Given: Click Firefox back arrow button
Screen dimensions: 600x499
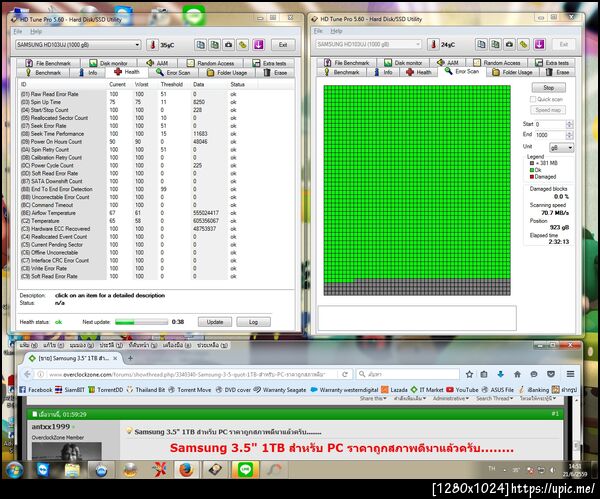Looking at the screenshot, I should (x=27, y=374).
